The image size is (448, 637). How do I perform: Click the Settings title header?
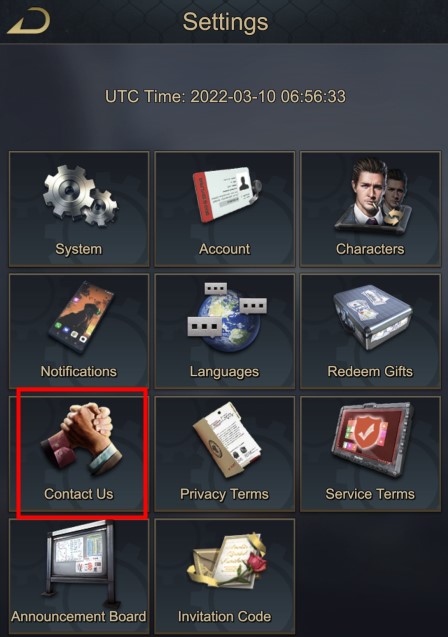point(225,22)
